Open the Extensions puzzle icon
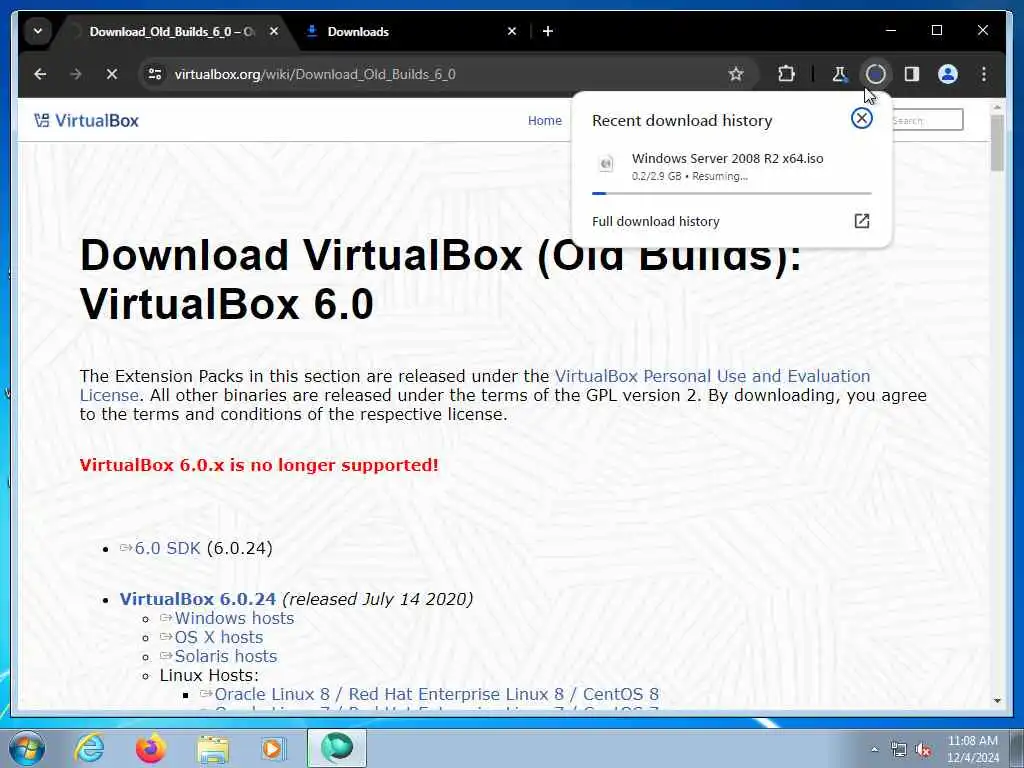The height and width of the screenshot is (768, 1024). 786,74
